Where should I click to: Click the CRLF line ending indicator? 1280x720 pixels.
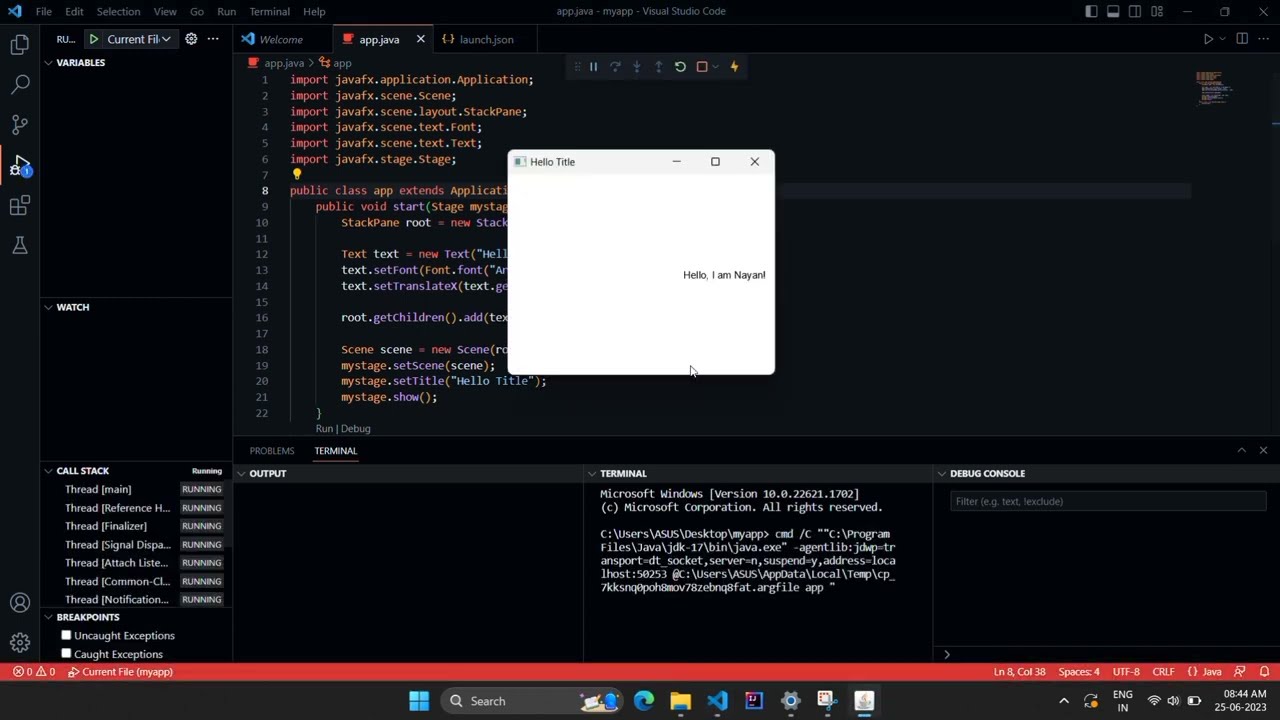click(x=1163, y=672)
